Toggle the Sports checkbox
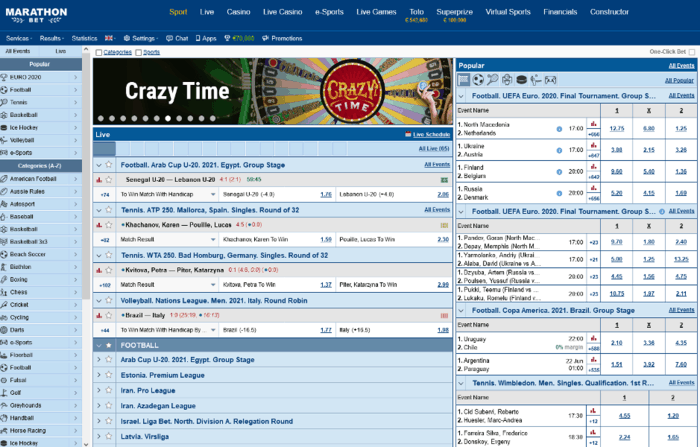 pyautogui.click(x=138, y=53)
